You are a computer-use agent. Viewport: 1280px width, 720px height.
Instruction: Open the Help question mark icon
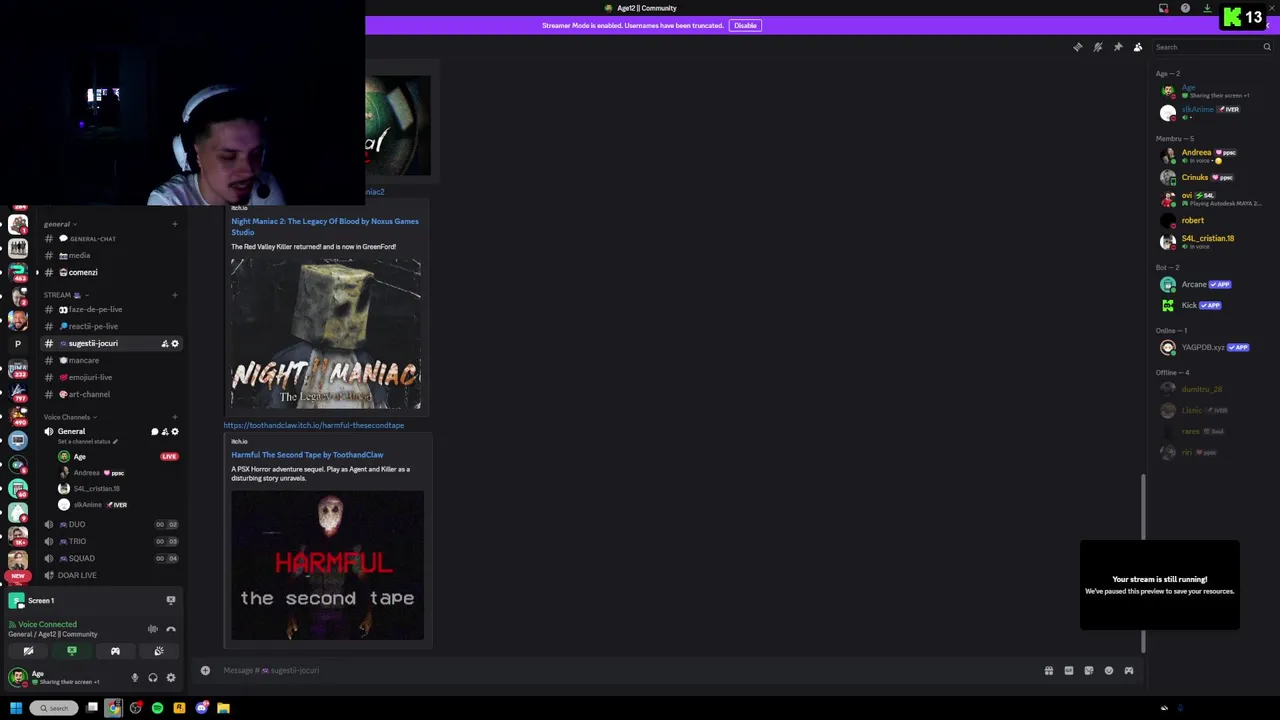pyautogui.click(x=1185, y=8)
